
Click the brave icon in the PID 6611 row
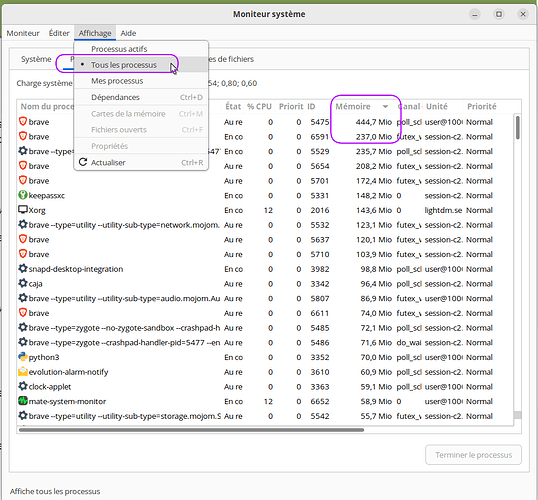point(23,313)
